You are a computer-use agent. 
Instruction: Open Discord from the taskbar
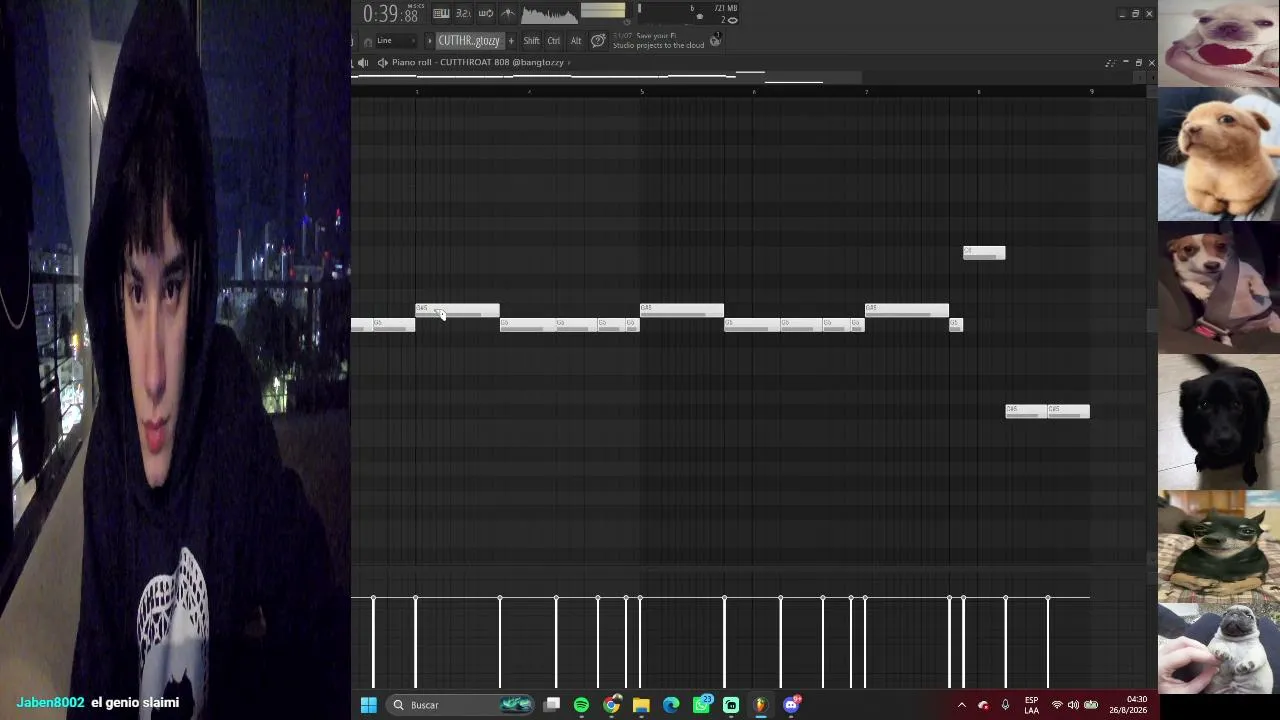click(792, 705)
